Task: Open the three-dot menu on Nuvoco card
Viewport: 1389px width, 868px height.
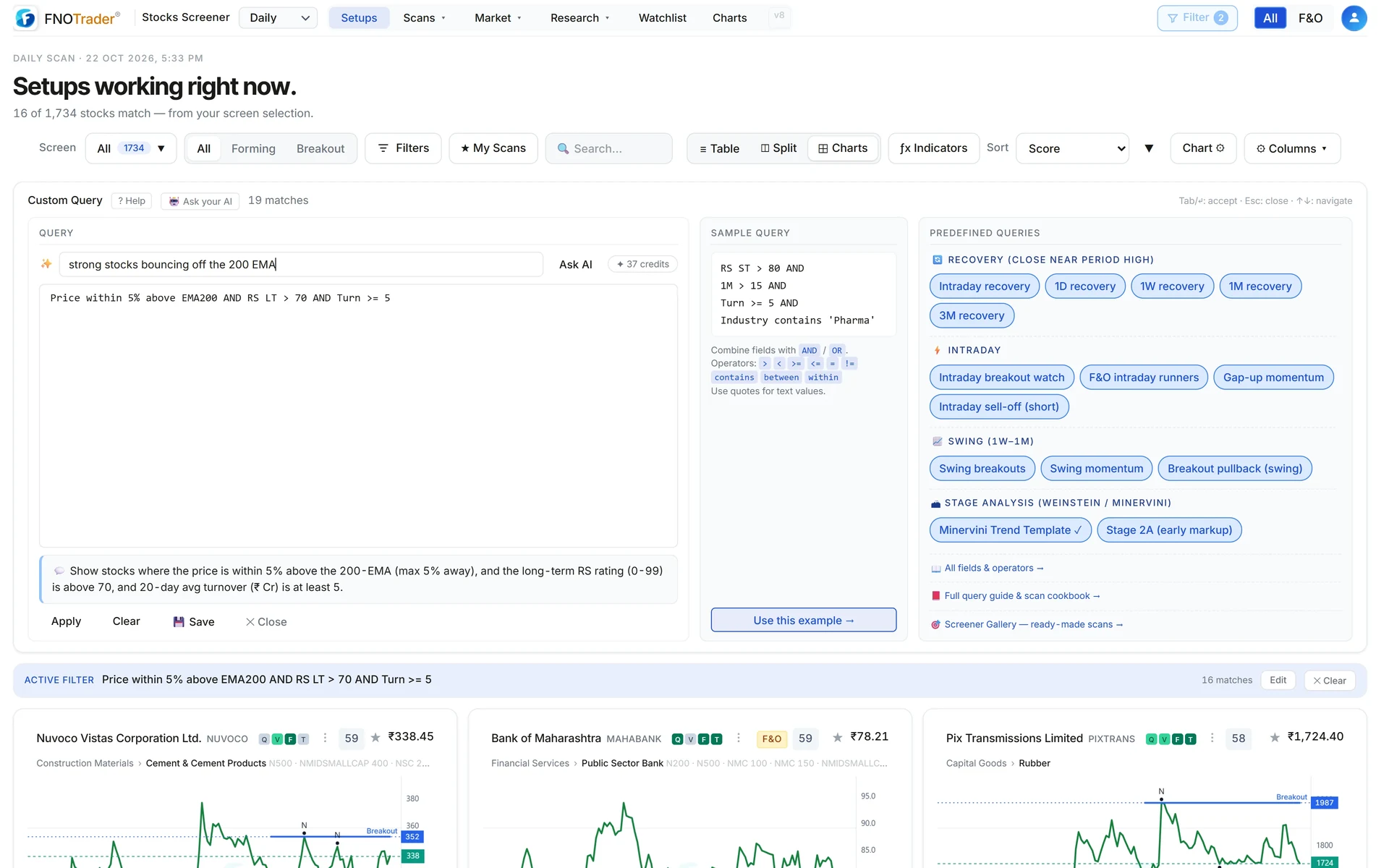Action: tap(325, 738)
